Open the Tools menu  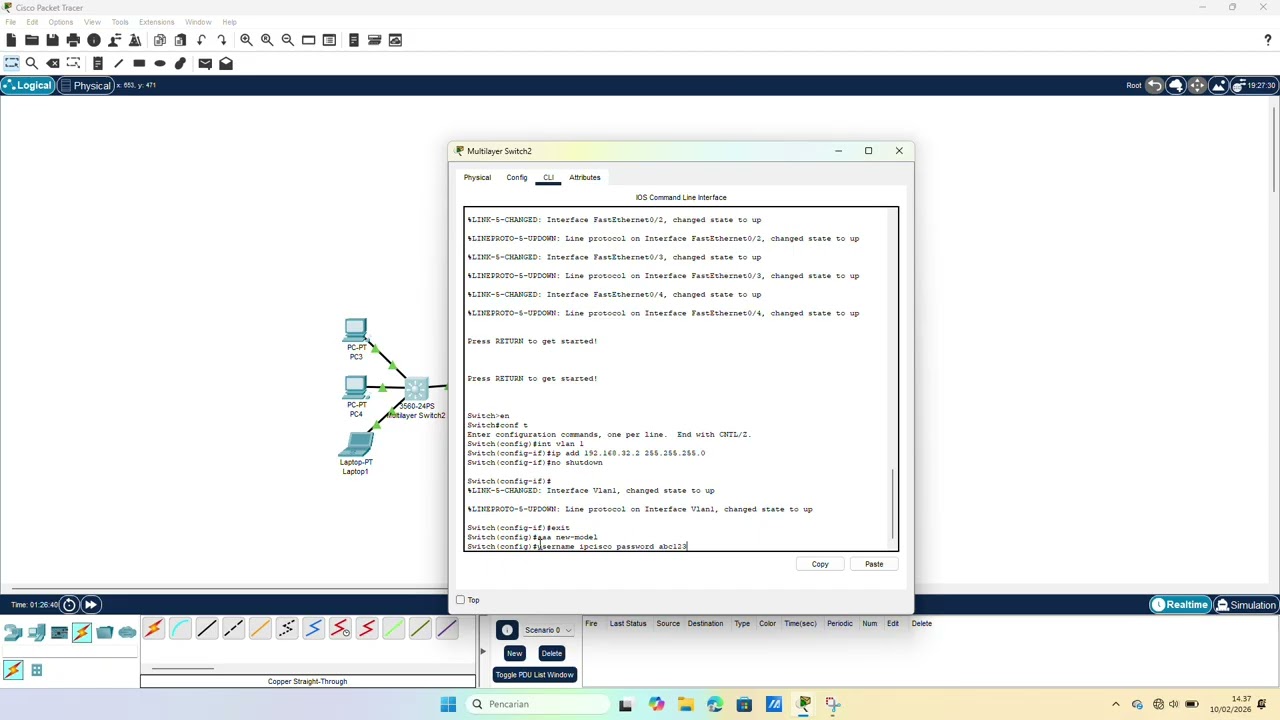[x=120, y=22]
